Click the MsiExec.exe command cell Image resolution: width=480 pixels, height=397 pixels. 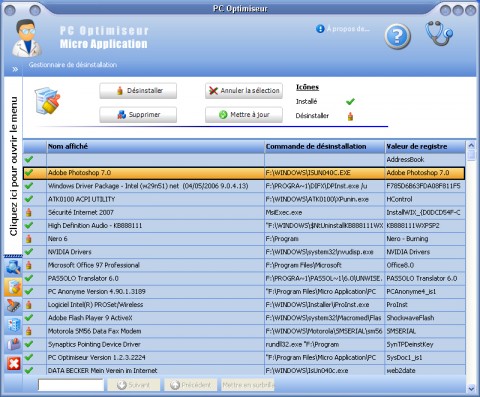point(325,212)
